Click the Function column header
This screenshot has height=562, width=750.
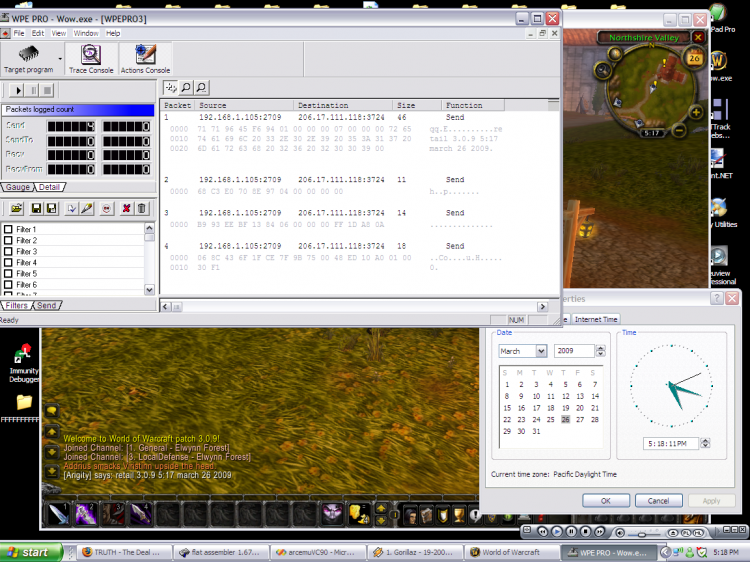point(473,105)
